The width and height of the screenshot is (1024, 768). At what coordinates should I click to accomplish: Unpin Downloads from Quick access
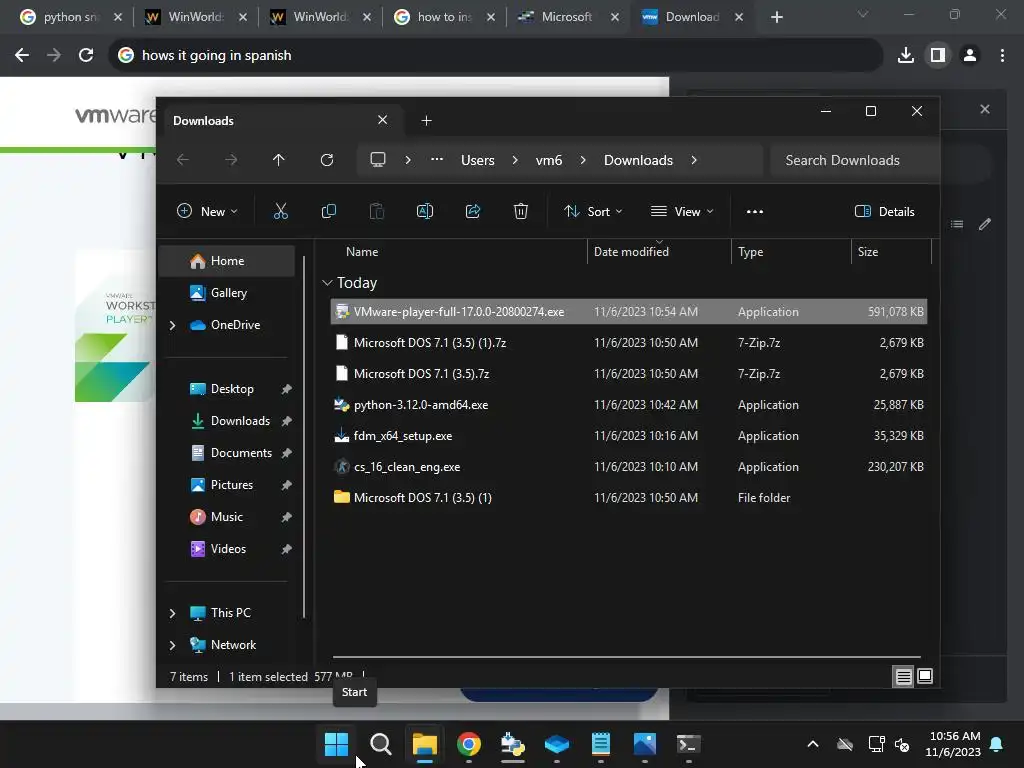286,421
